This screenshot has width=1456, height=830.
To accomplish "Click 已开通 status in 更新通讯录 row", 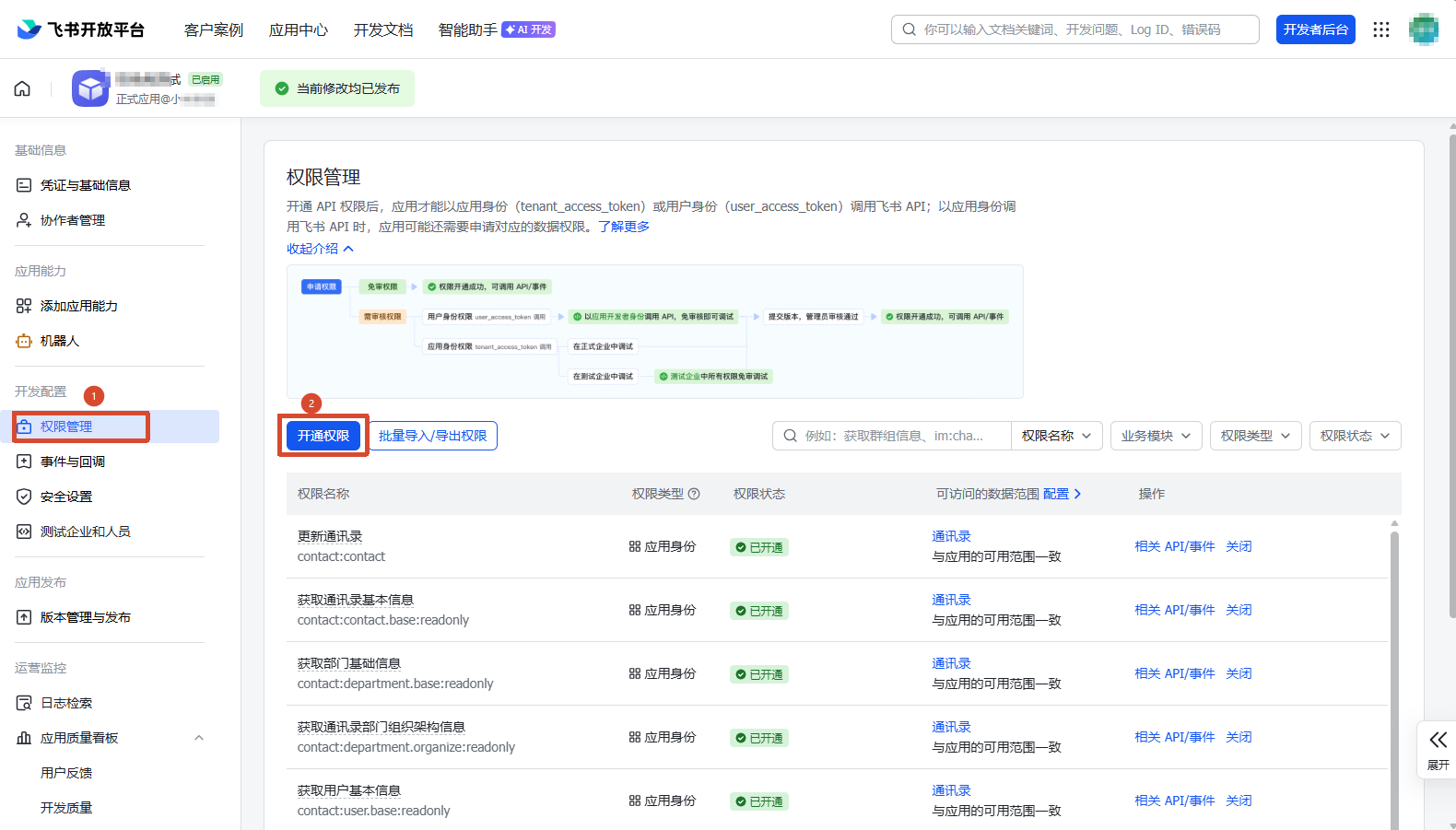I will coord(759,547).
